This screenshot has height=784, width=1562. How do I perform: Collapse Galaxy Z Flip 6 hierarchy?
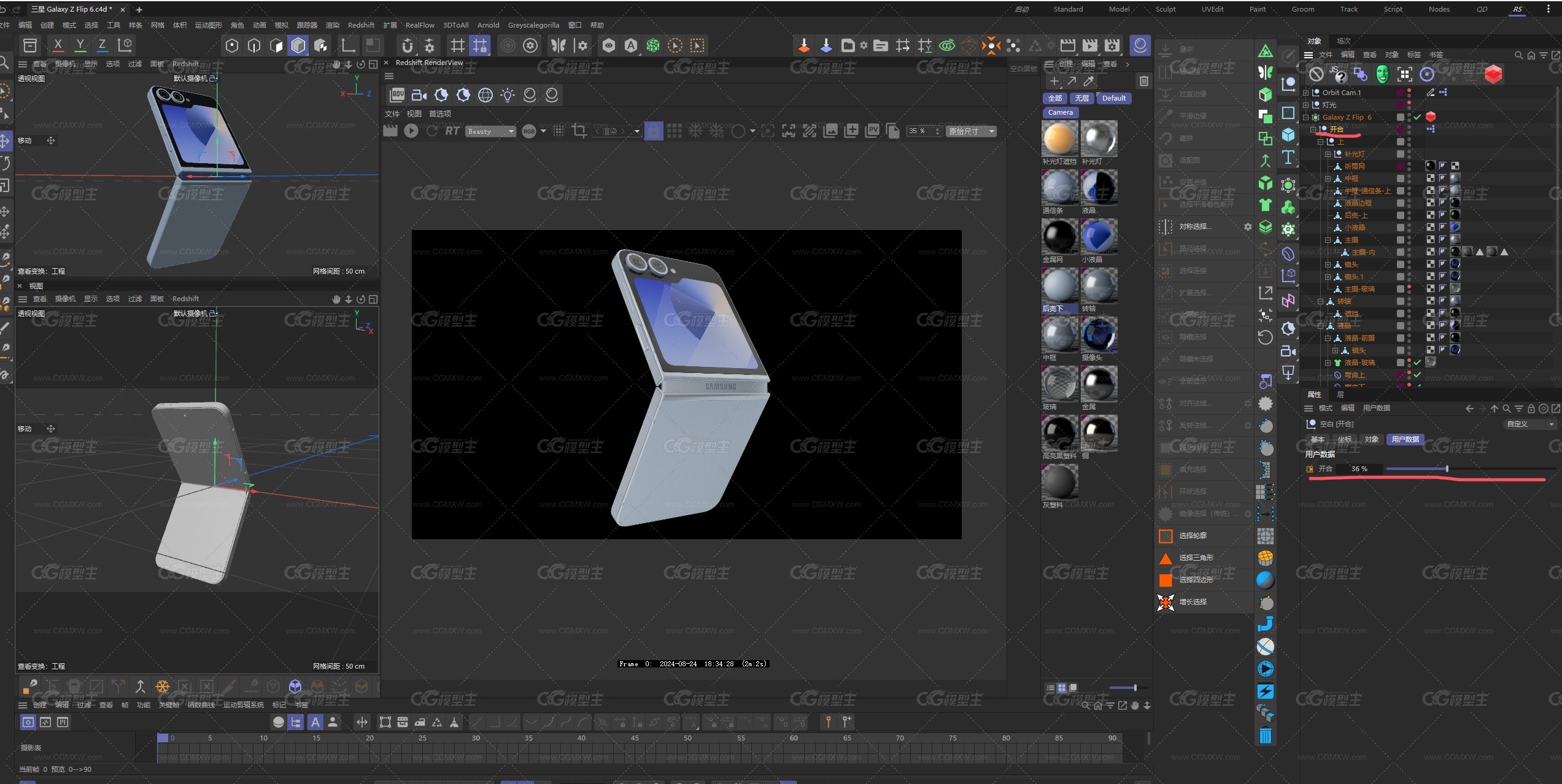1306,117
